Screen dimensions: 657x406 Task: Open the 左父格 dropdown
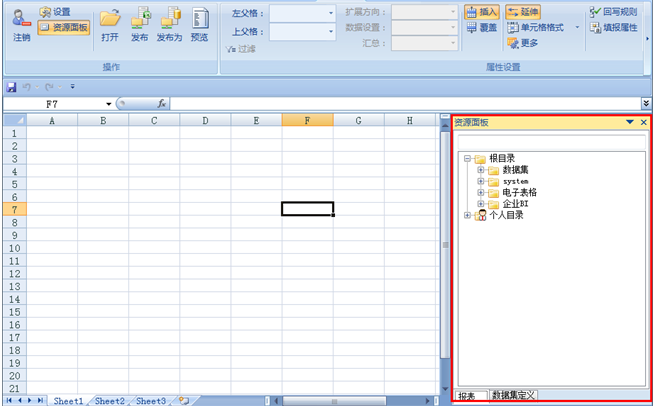[x=331, y=14]
